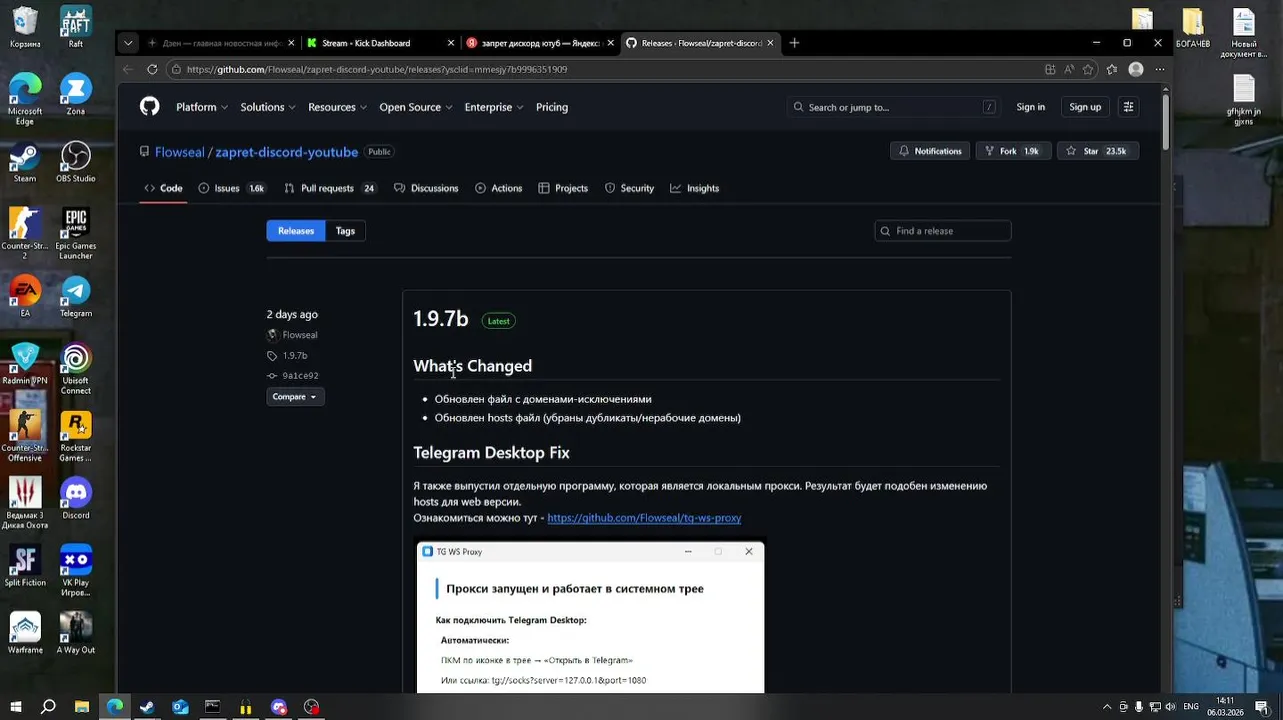Open the 1.9.7b release title
The height and width of the screenshot is (720, 1283).
point(441,319)
